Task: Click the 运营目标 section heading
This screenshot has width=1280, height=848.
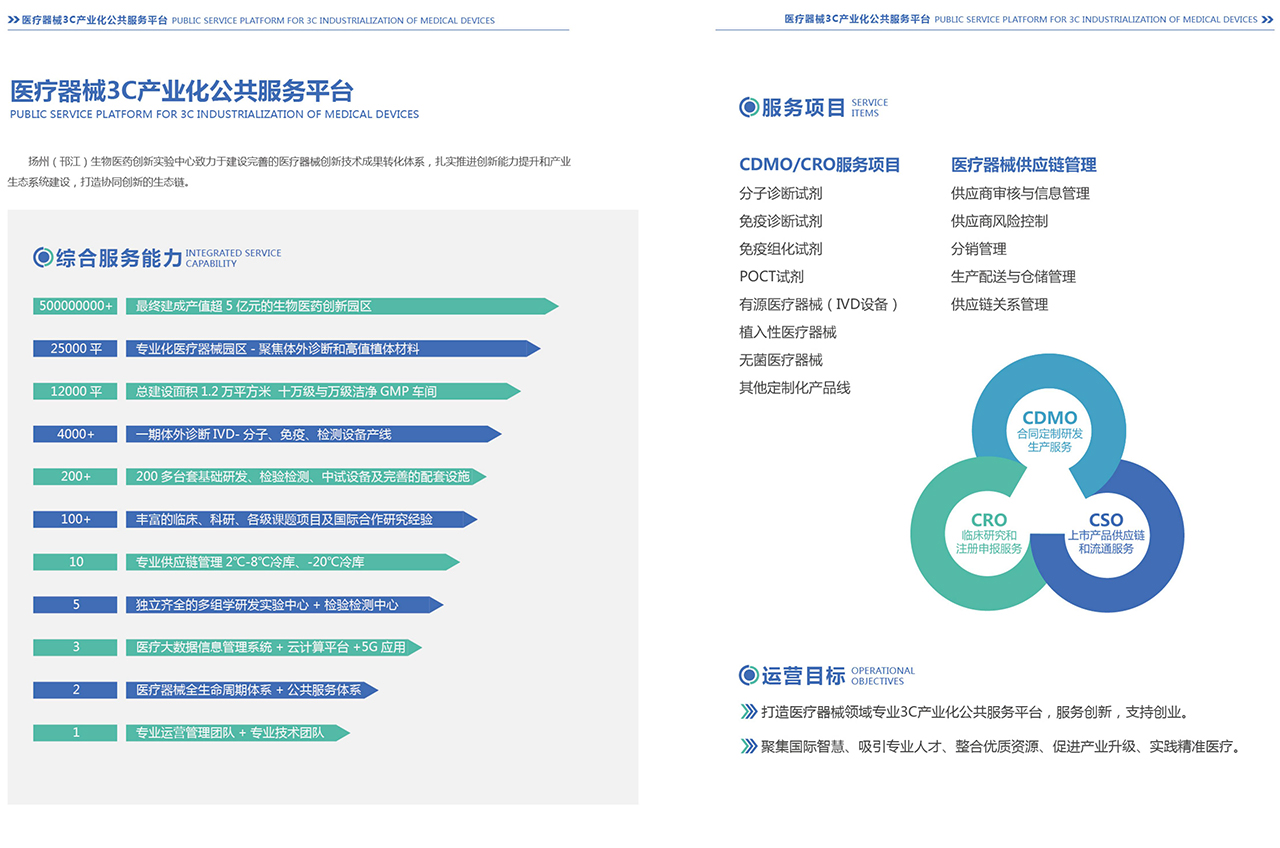Action: (804, 676)
